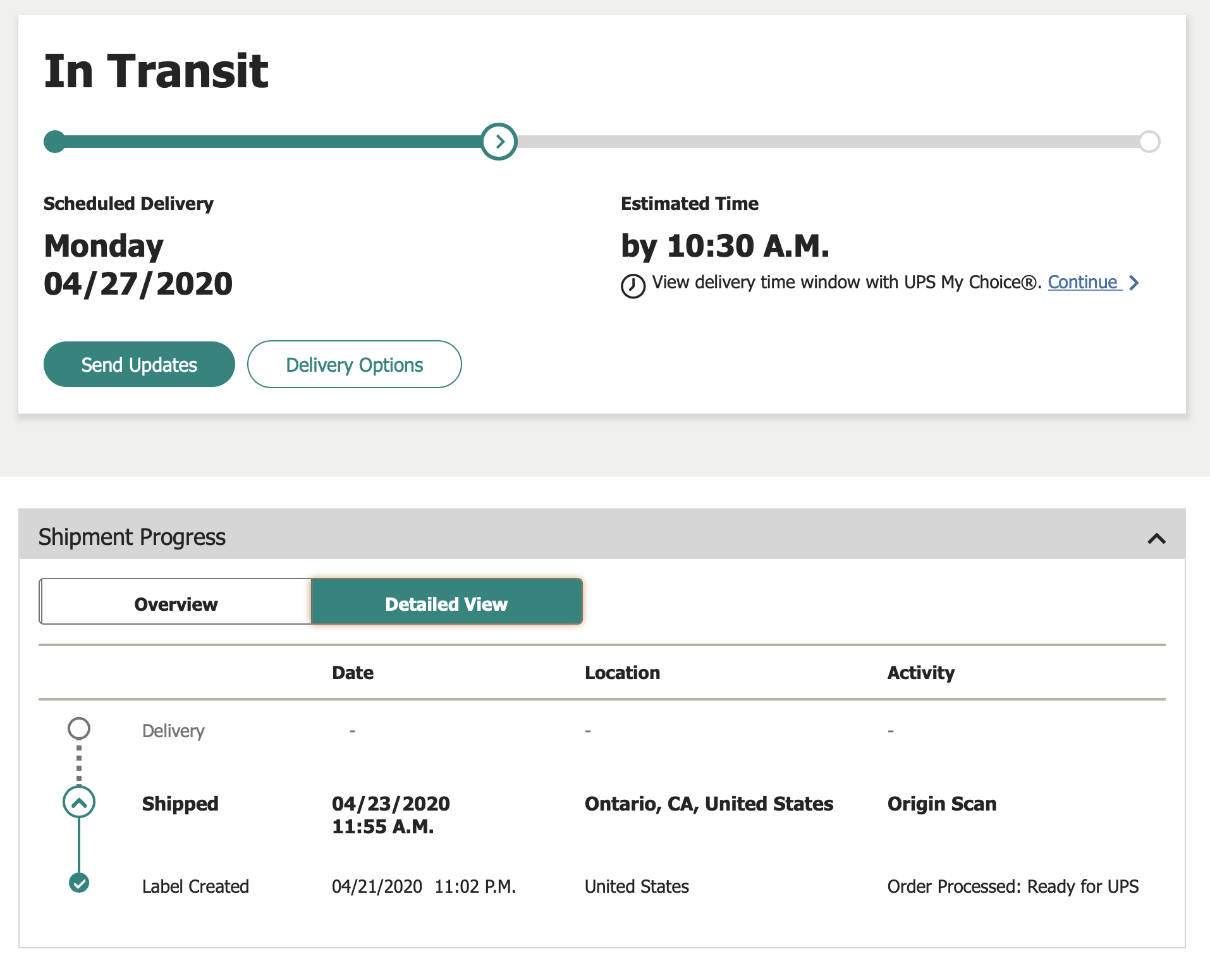Click the empty circle icon beside Delivery
This screenshot has width=1210, height=980.
(x=79, y=728)
